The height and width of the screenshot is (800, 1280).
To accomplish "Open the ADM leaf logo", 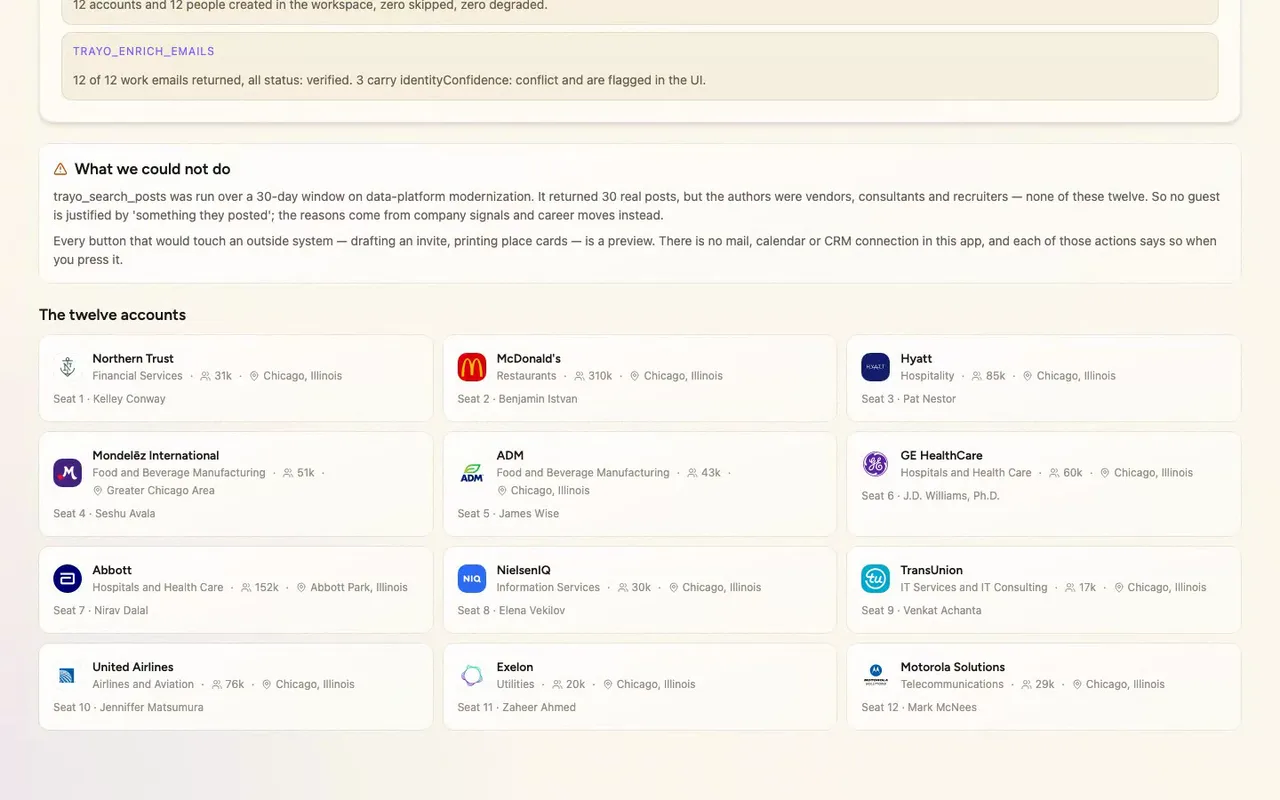I will click(472, 473).
